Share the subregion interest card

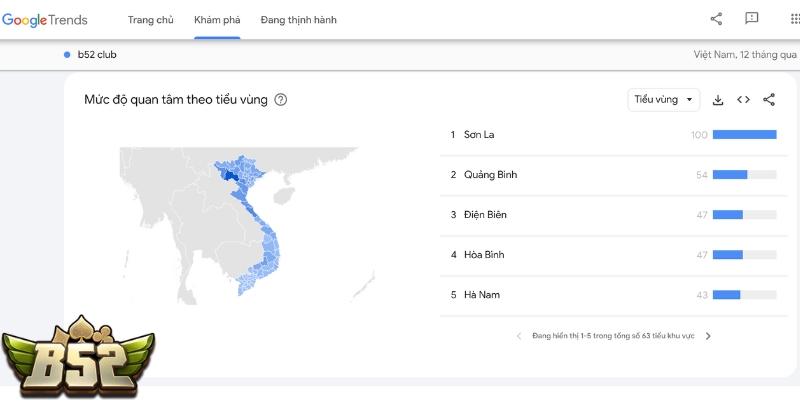click(x=769, y=99)
